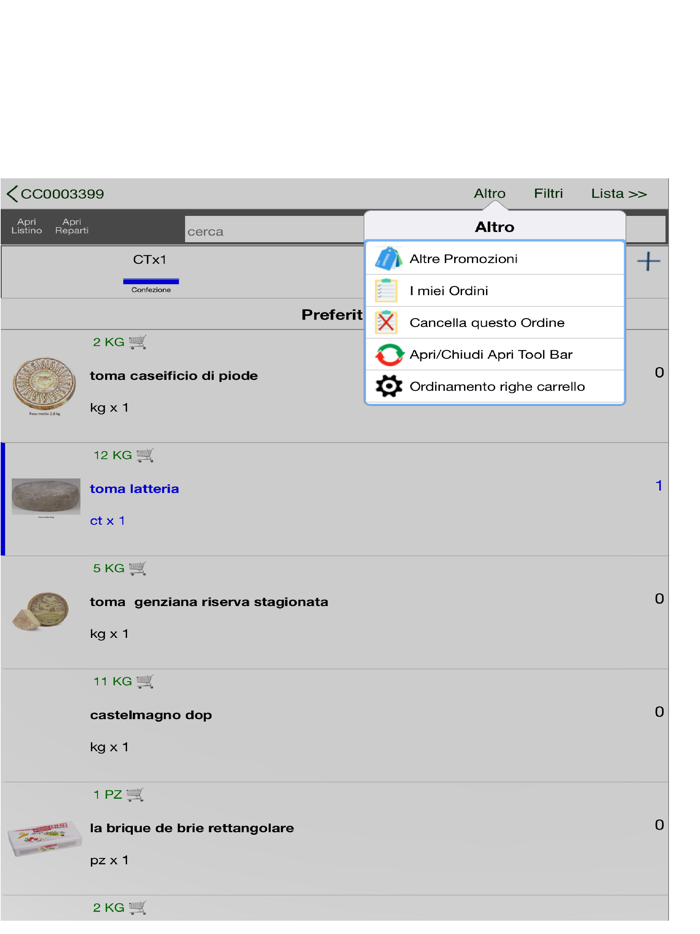Tap quantity 0 for castelmagno dop
Screen dimensions: 700x934
(x=659, y=712)
